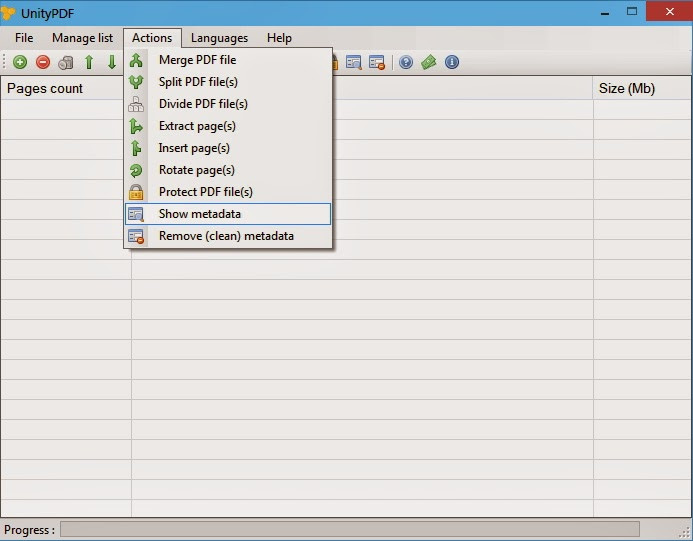Click the Progress : label
This screenshot has width=693, height=541.
pos(30,530)
